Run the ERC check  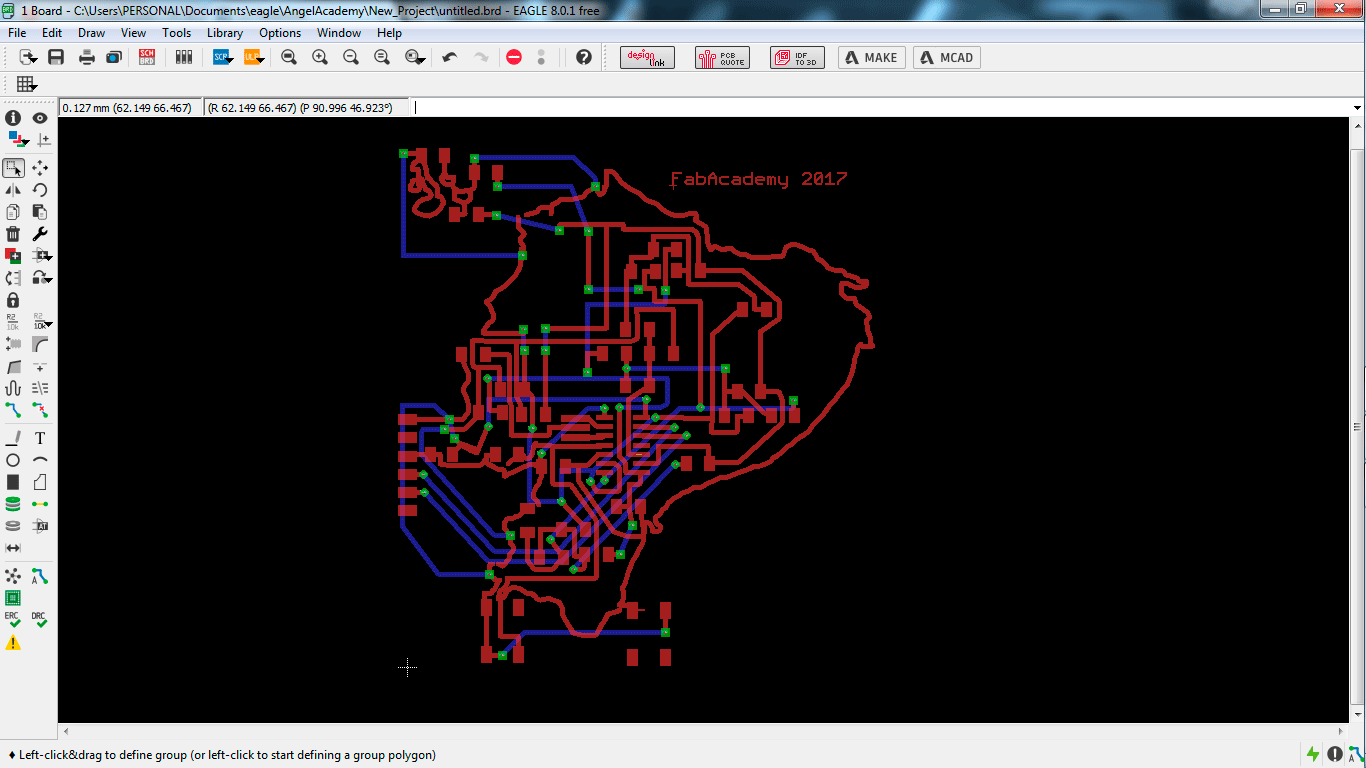click(13, 620)
